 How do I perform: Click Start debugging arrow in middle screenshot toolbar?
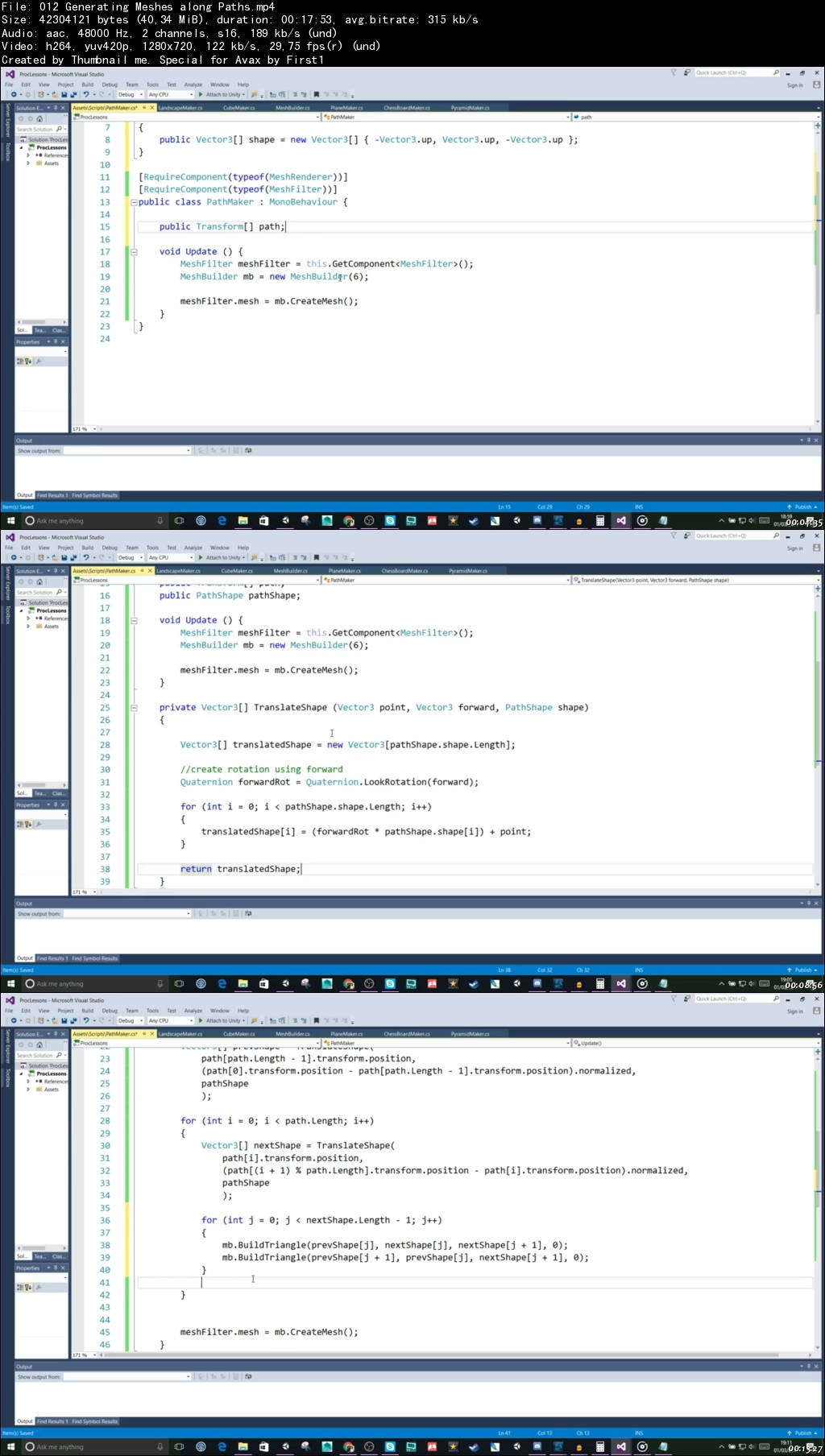pos(201,558)
